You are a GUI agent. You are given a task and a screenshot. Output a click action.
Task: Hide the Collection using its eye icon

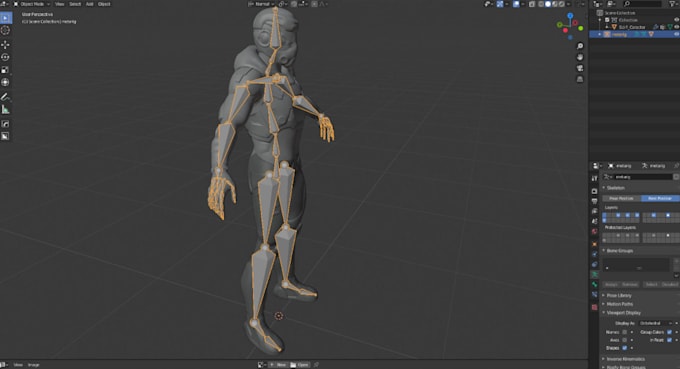(676, 20)
